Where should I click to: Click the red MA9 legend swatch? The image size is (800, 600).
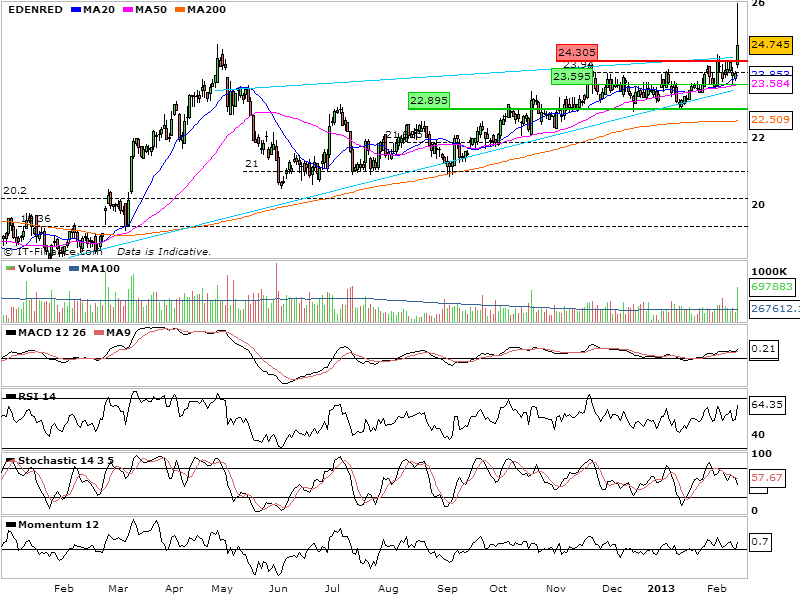(99, 333)
